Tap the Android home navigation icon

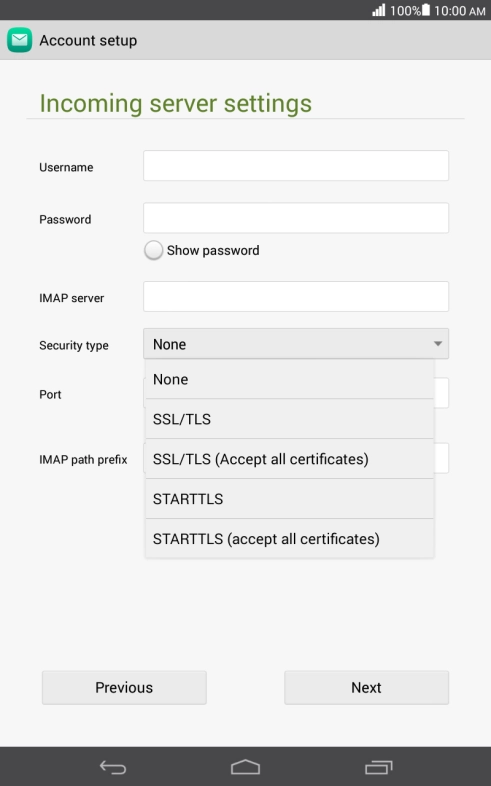(246, 767)
